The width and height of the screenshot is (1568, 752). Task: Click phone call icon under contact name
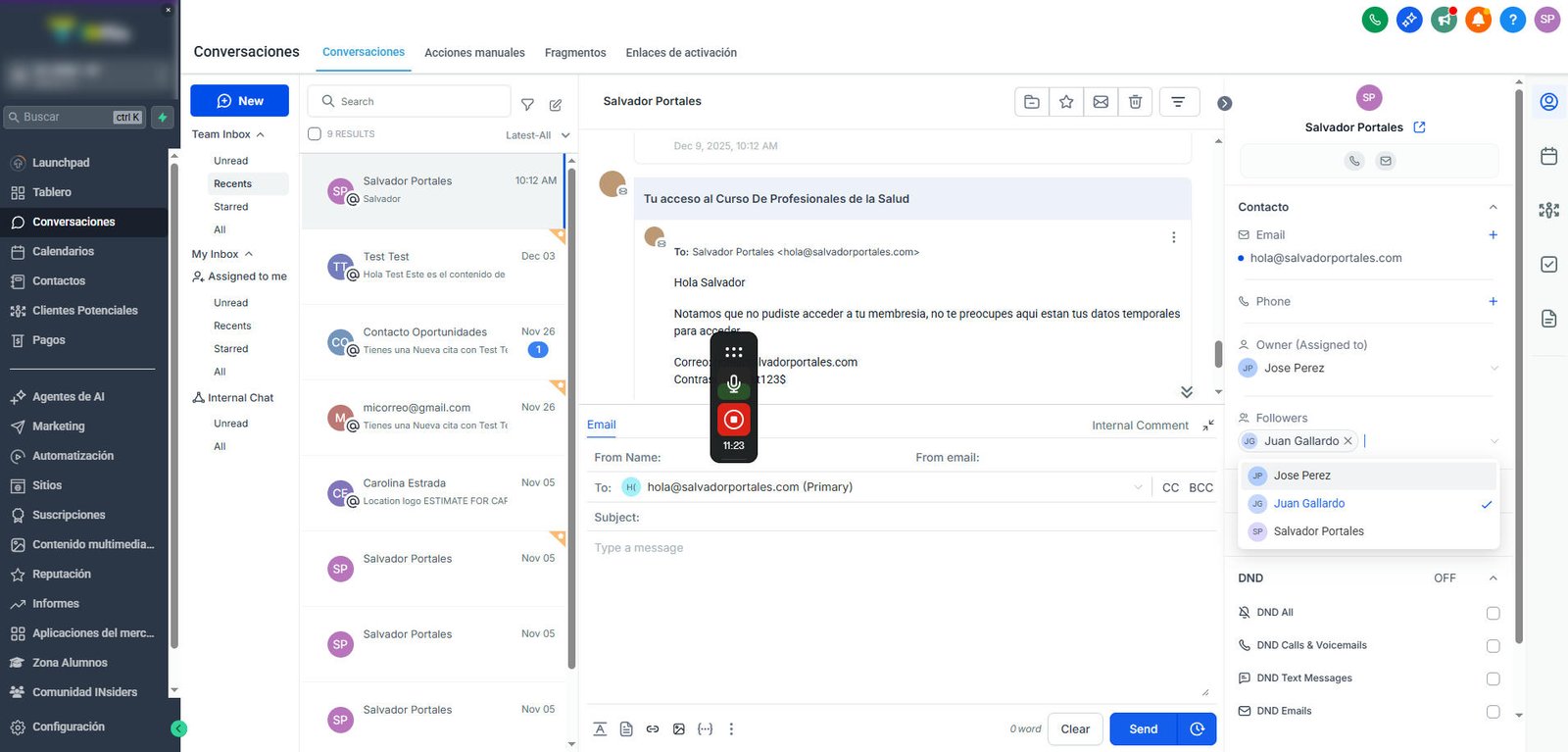[1354, 161]
